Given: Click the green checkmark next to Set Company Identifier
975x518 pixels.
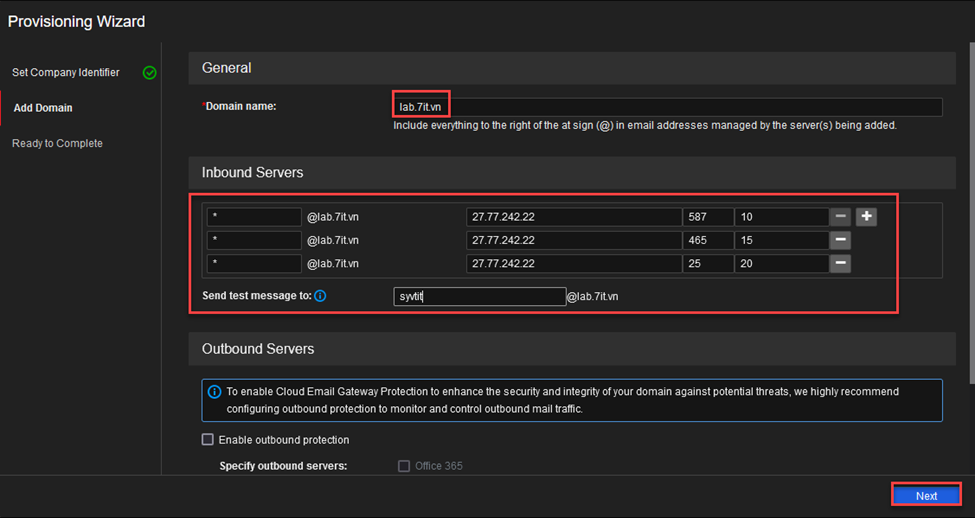Looking at the screenshot, I should (x=149, y=73).
